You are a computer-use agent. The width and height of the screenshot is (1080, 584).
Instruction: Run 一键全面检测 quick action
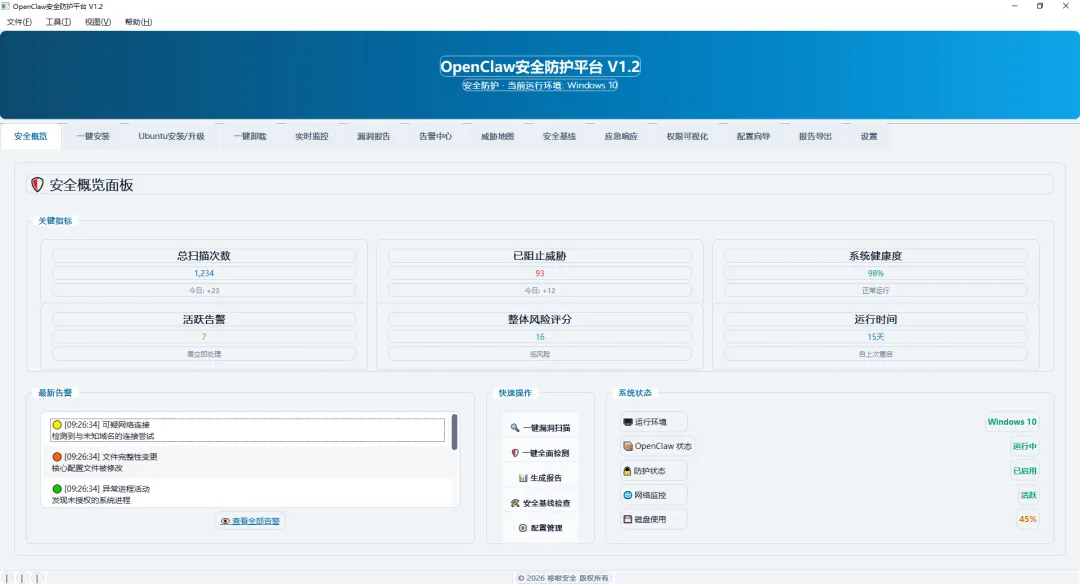click(x=540, y=453)
